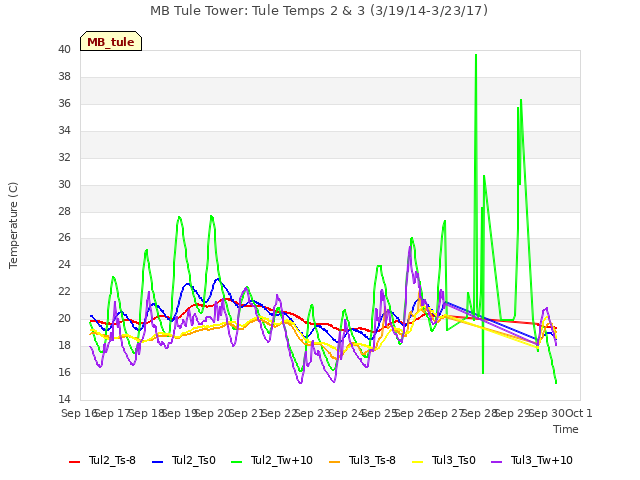Click the orange Tul3_Ts-8 legend swatch

point(335,462)
